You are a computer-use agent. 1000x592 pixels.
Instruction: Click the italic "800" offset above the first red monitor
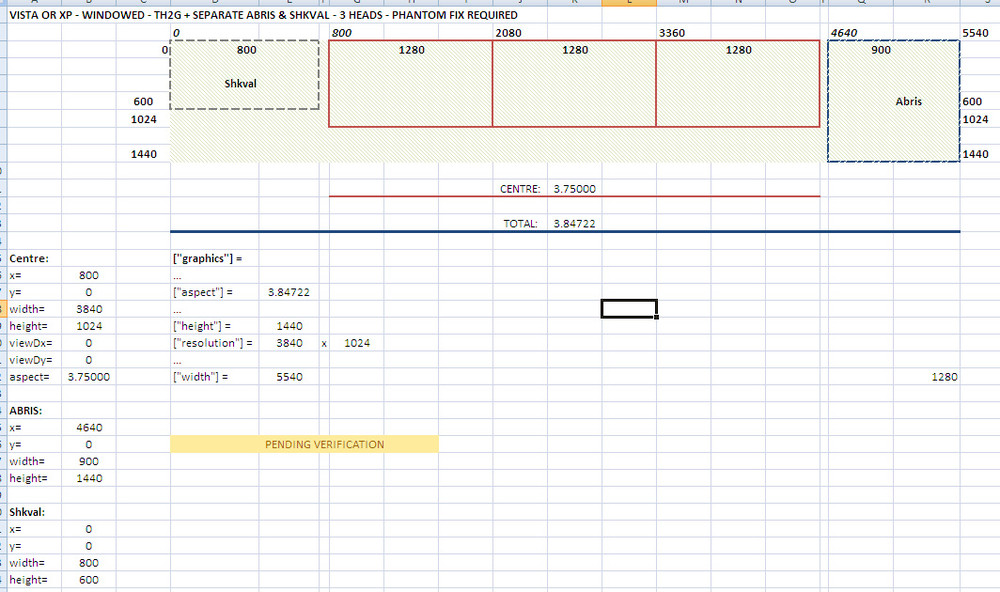tap(341, 33)
